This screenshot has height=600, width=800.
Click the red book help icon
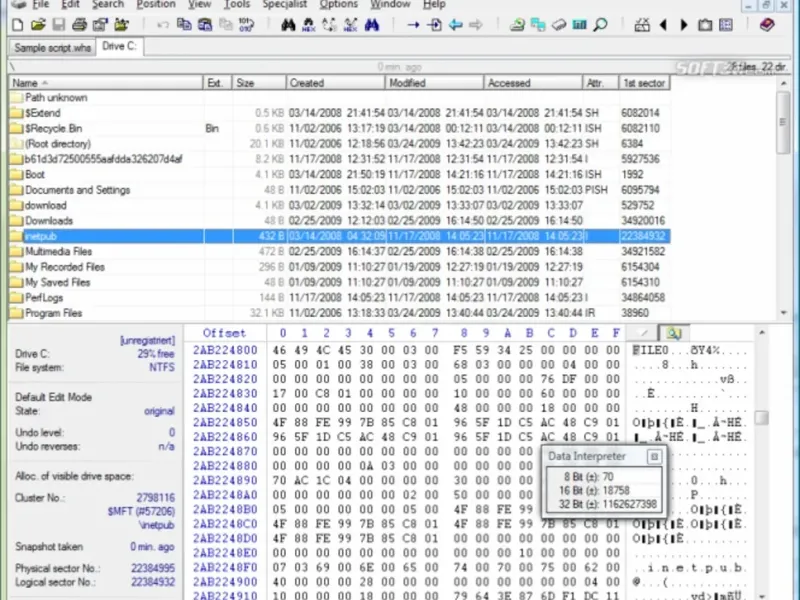pyautogui.click(x=767, y=24)
